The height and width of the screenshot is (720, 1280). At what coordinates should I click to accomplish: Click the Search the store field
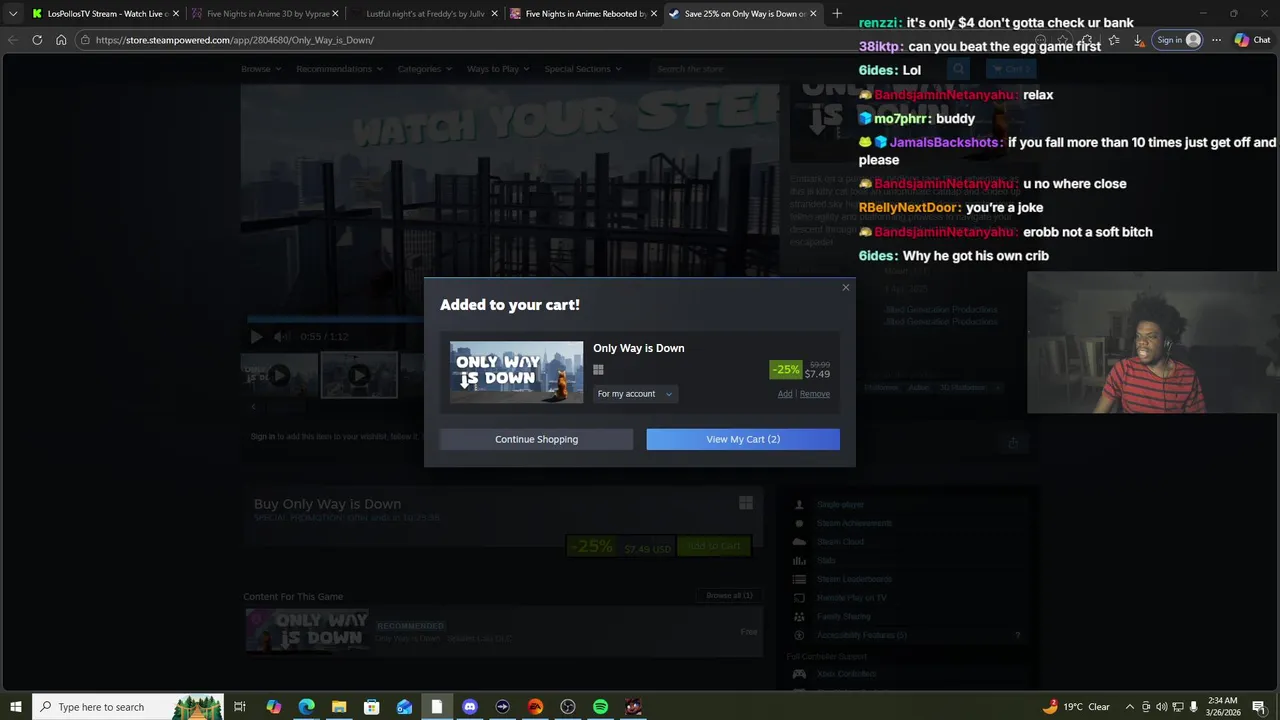(796, 69)
